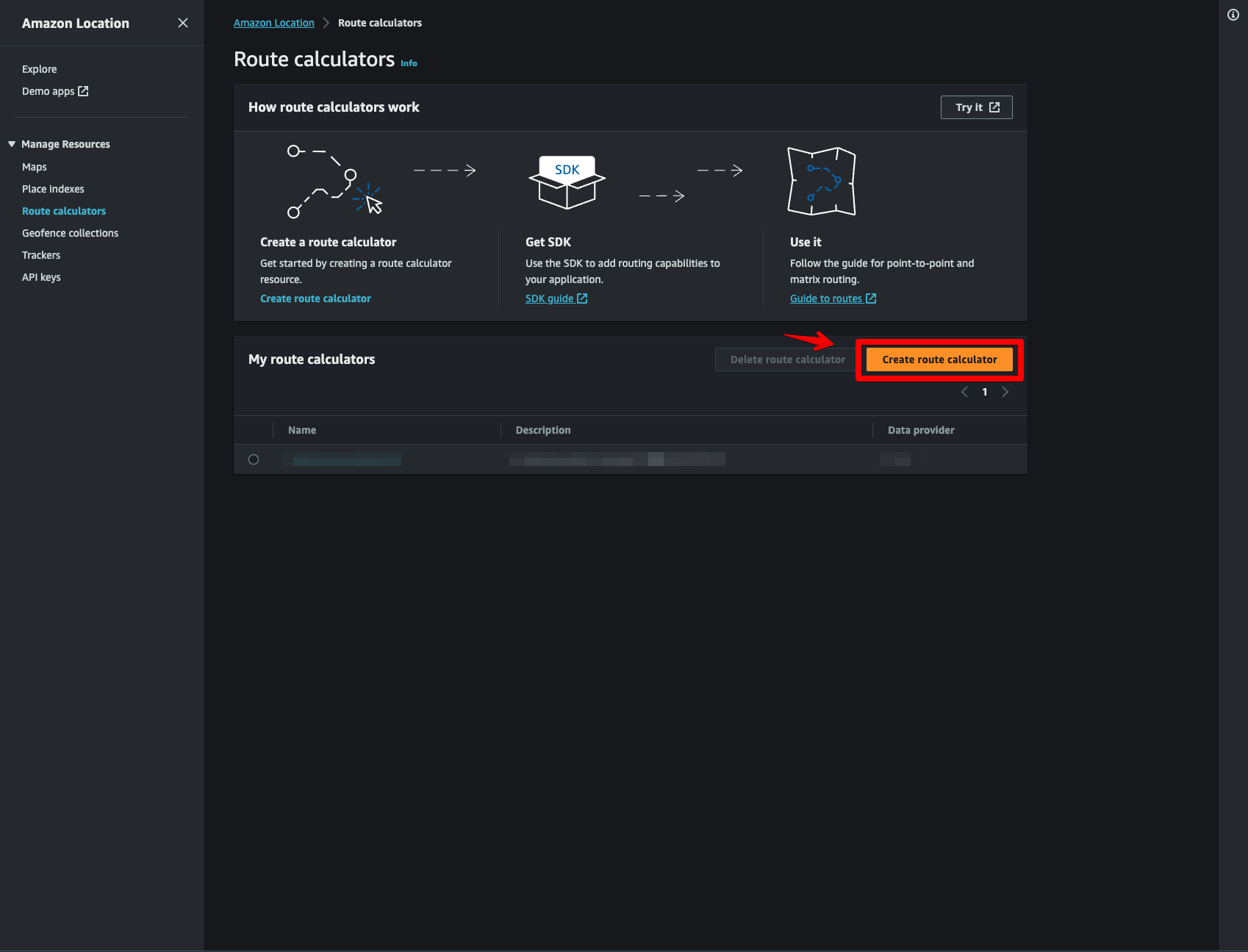
Task: Click the Amazon Location breadcrumb link
Action: [x=274, y=23]
